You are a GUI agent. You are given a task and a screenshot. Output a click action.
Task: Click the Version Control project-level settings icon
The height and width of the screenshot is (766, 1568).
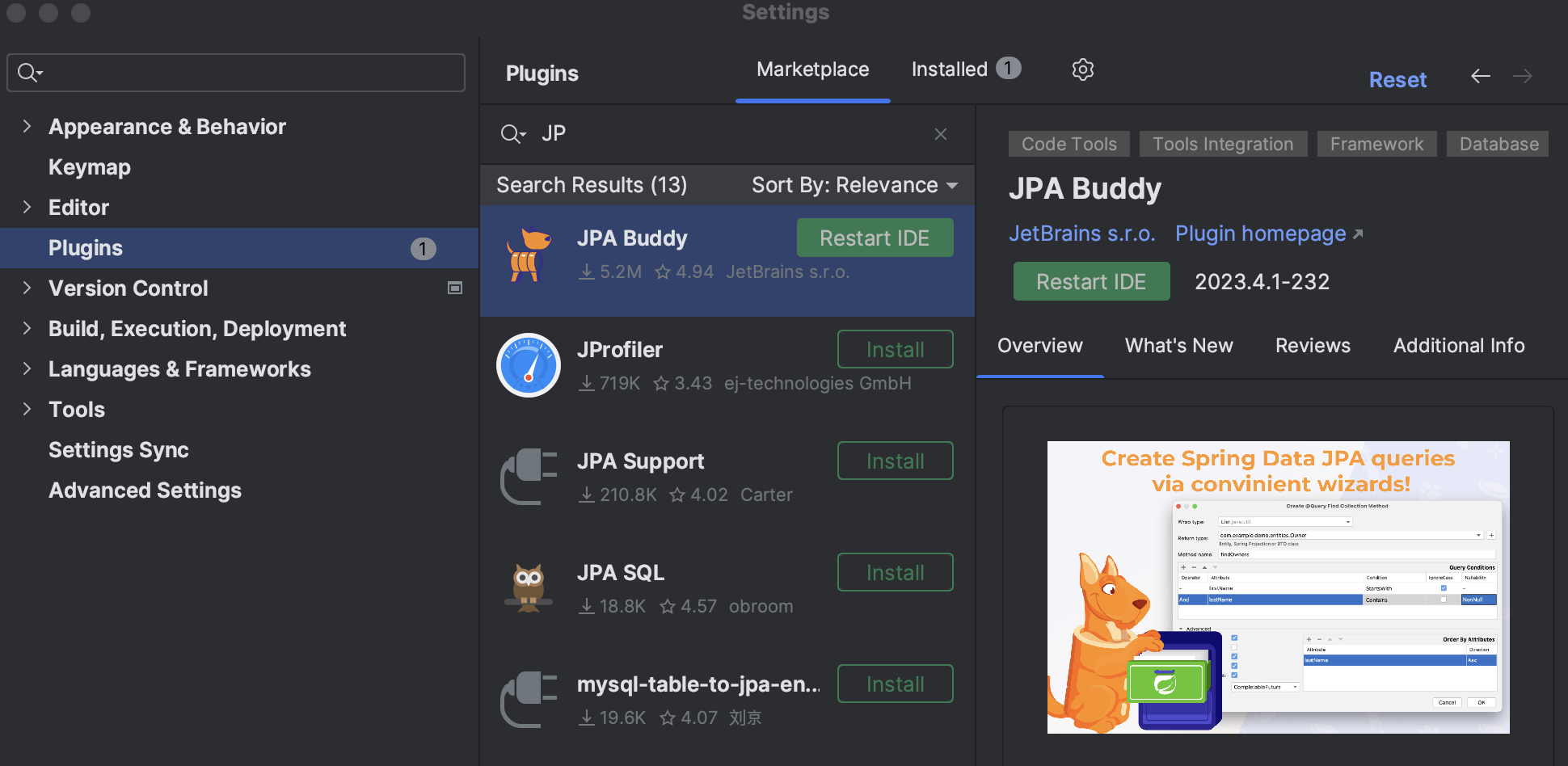455,288
